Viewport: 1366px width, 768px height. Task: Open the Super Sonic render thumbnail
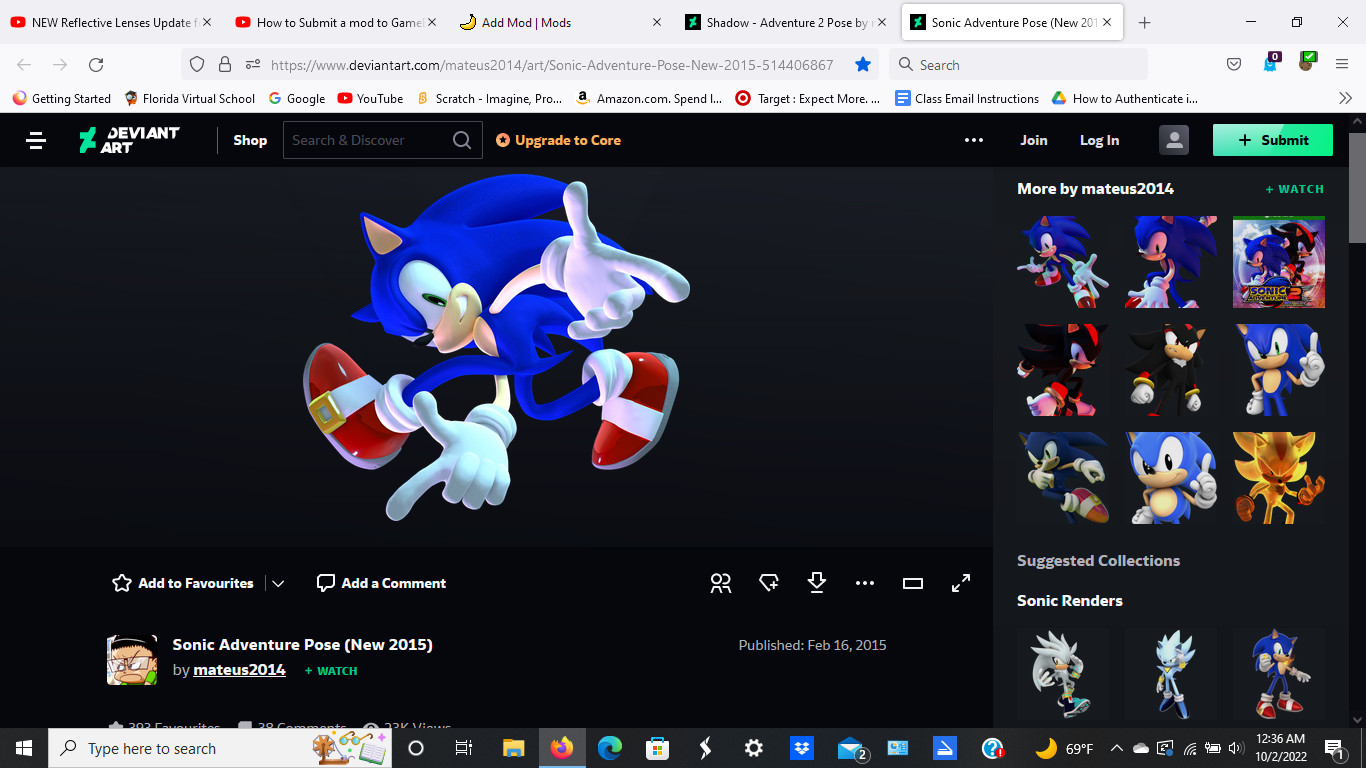[1278, 477]
